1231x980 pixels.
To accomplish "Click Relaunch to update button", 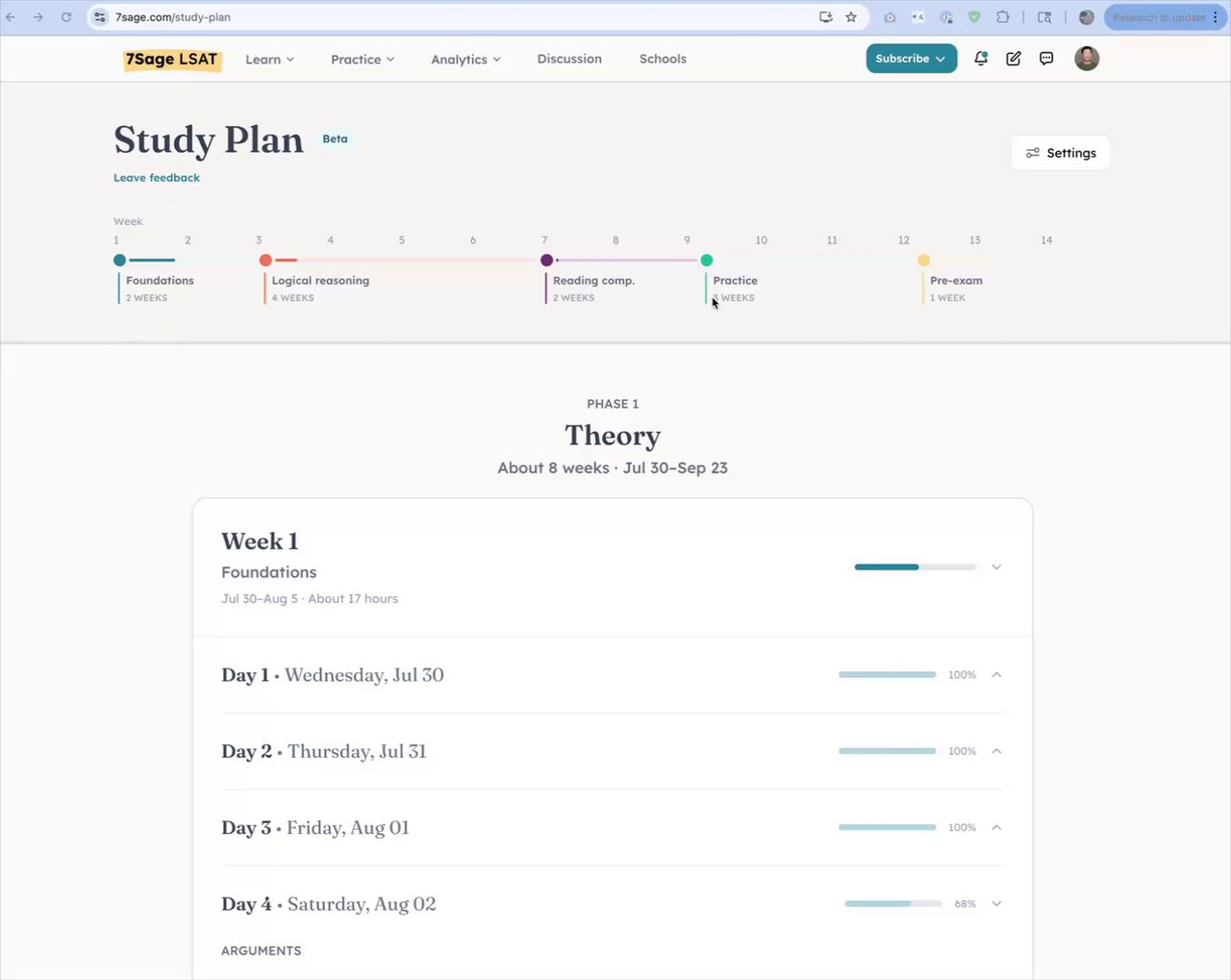I will click(1165, 17).
